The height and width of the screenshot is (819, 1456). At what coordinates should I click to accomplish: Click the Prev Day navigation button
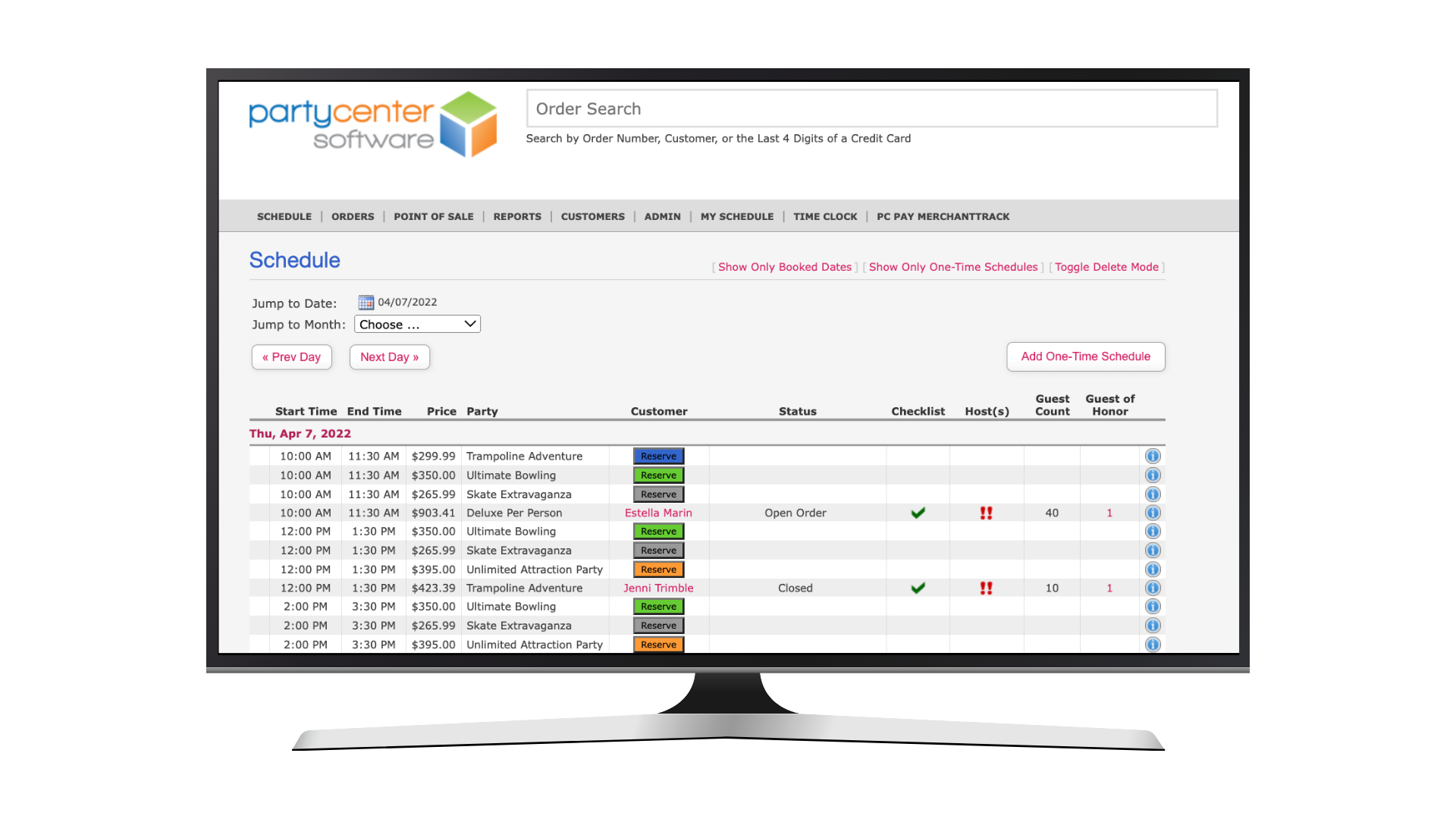tap(291, 357)
